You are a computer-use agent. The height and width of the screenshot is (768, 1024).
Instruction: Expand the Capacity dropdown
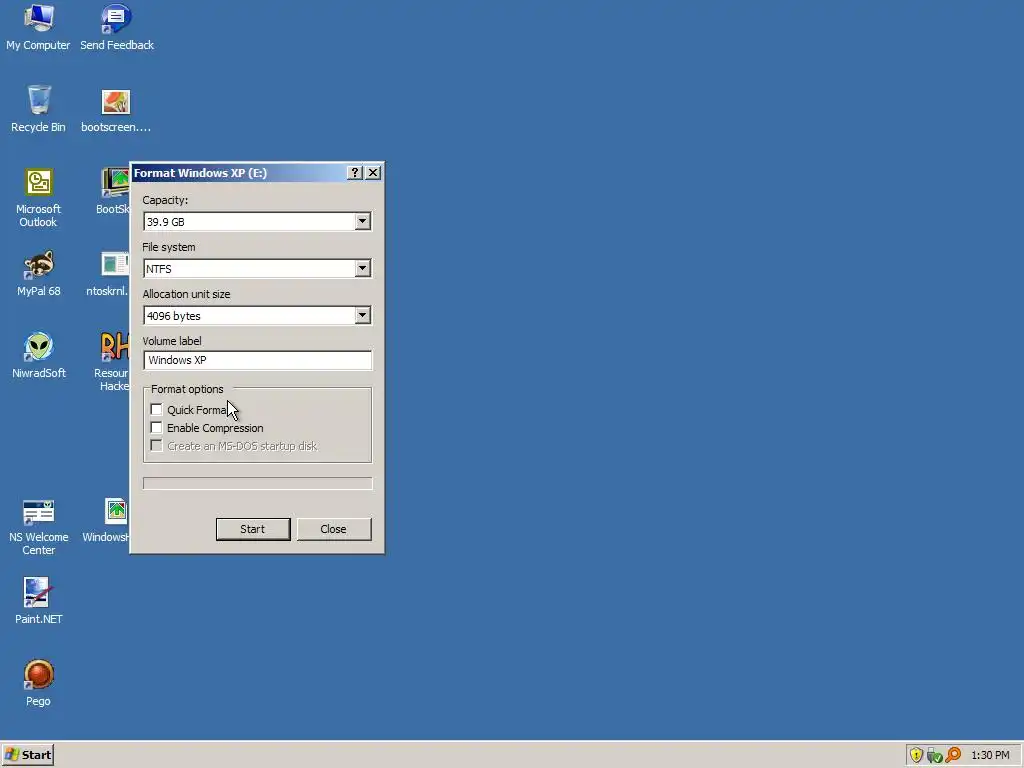pos(362,221)
